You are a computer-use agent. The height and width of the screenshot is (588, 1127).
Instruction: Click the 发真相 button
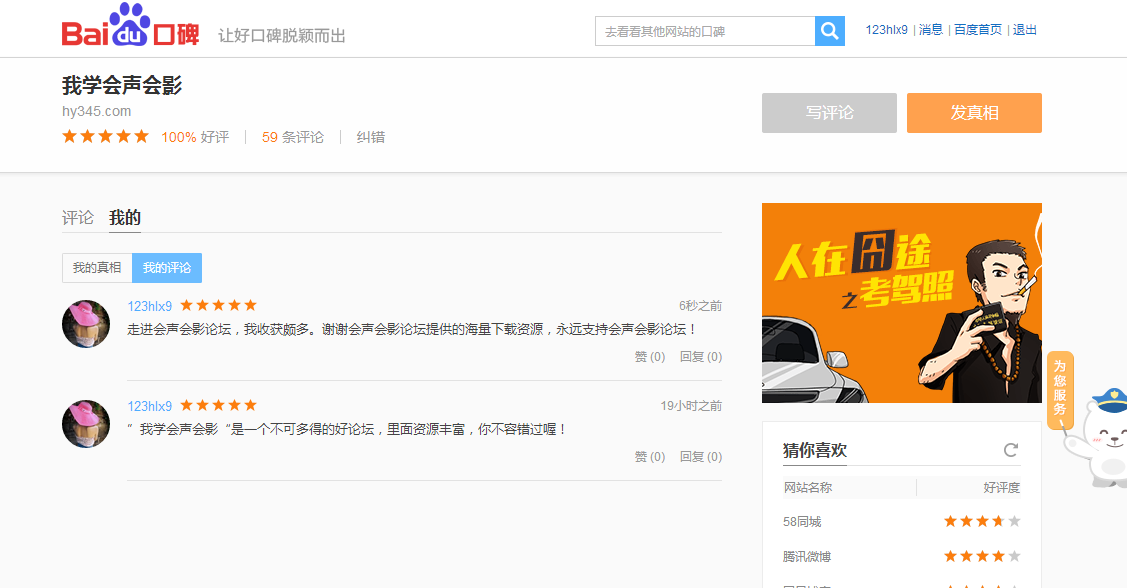pyautogui.click(x=974, y=113)
